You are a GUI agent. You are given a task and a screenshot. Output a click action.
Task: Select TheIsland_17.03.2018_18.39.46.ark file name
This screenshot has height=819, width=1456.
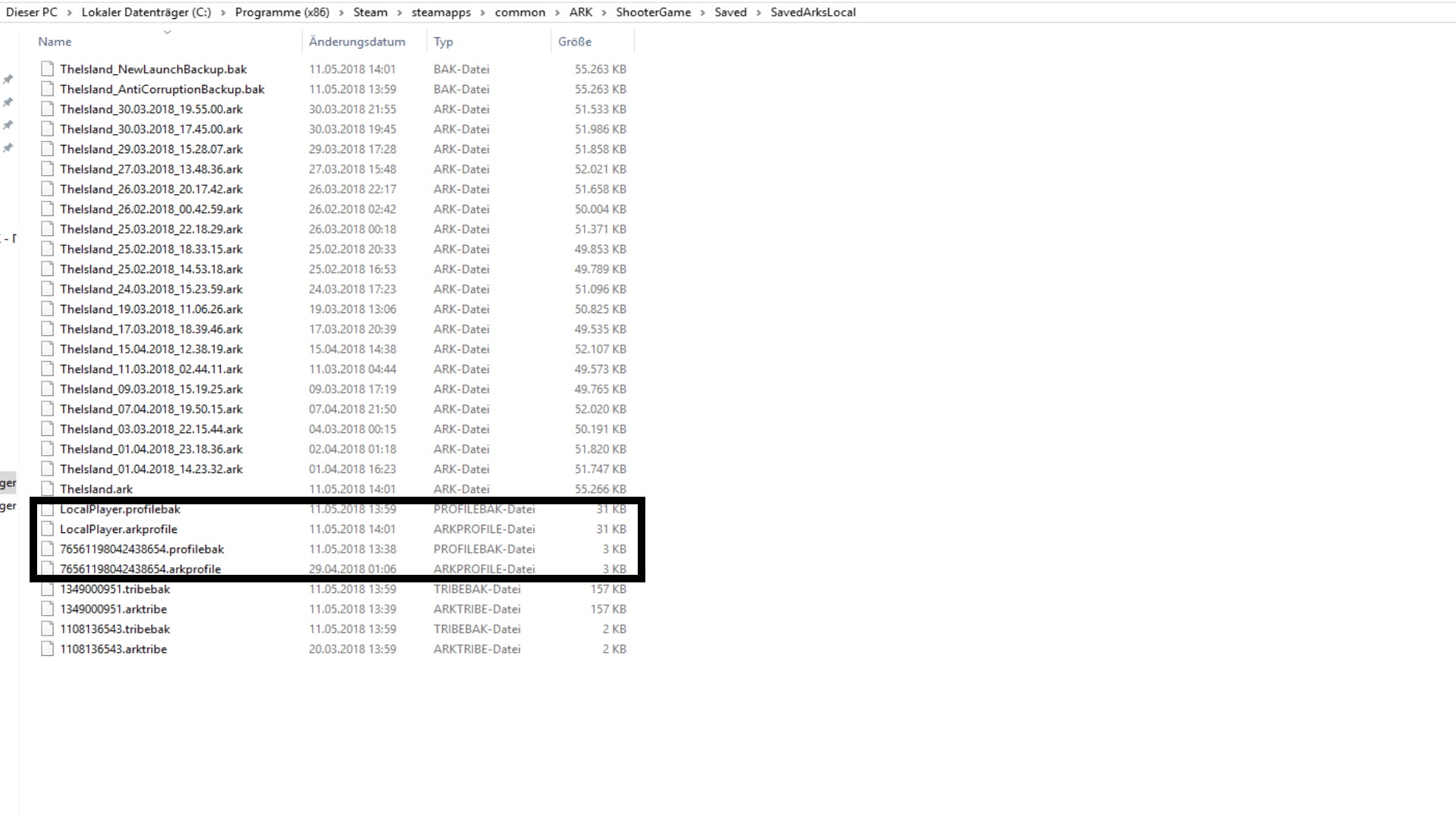(152, 329)
